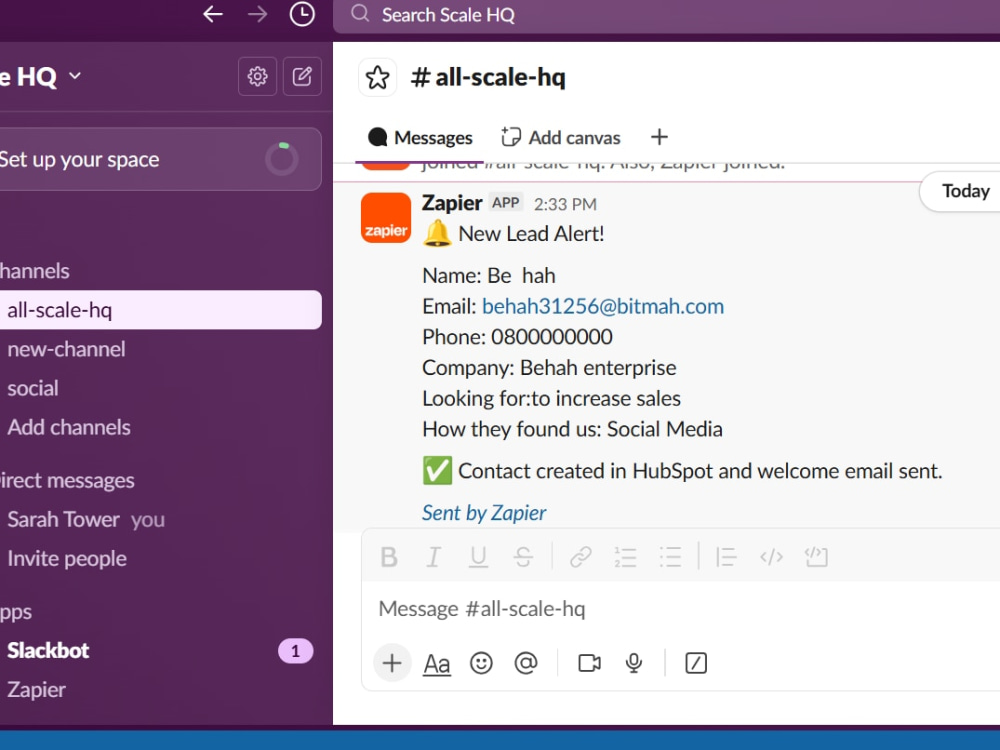The width and height of the screenshot is (1000, 750).
Task: Open slash shortcuts menu
Action: click(695, 663)
